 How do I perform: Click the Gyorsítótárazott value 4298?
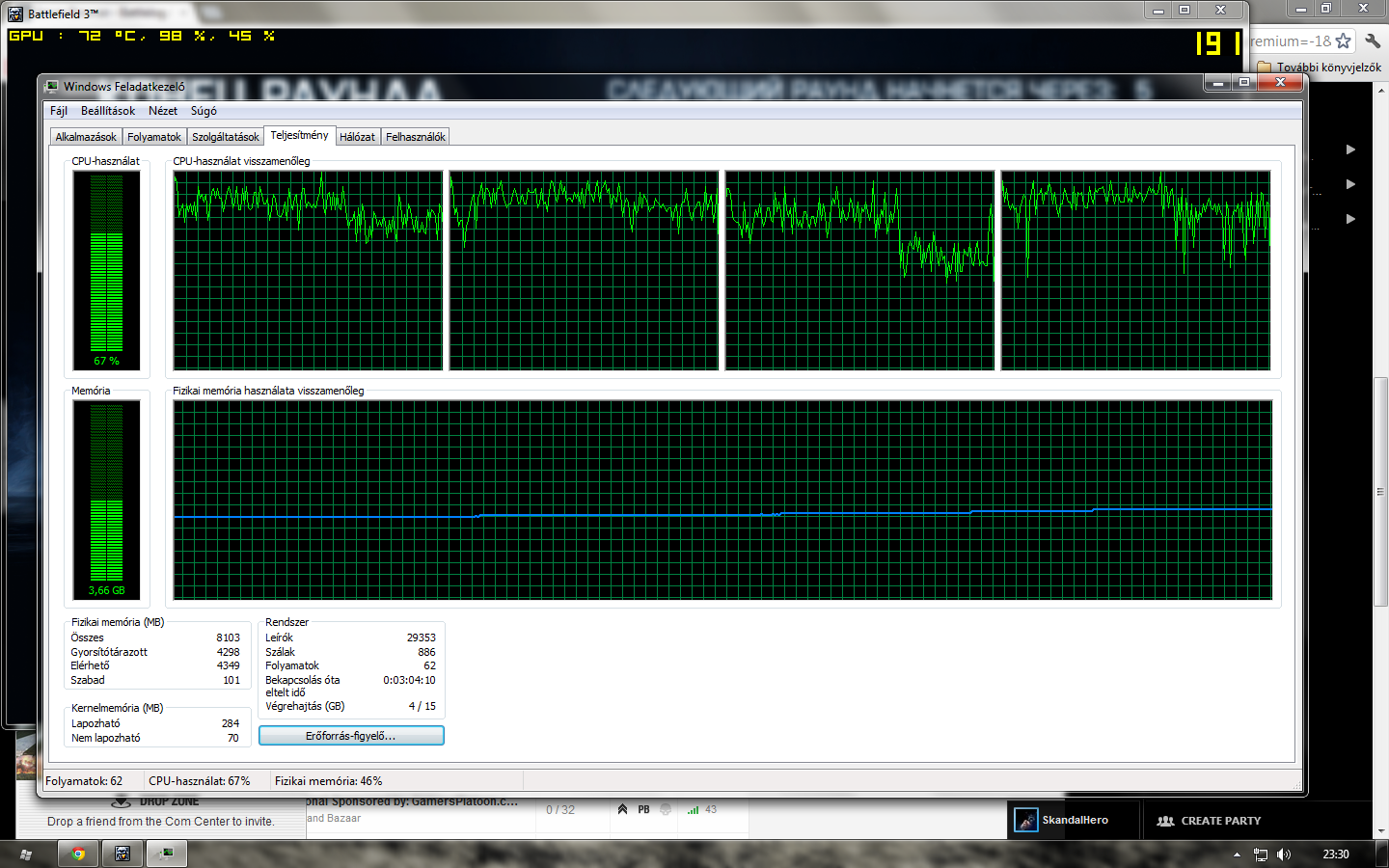(x=228, y=652)
